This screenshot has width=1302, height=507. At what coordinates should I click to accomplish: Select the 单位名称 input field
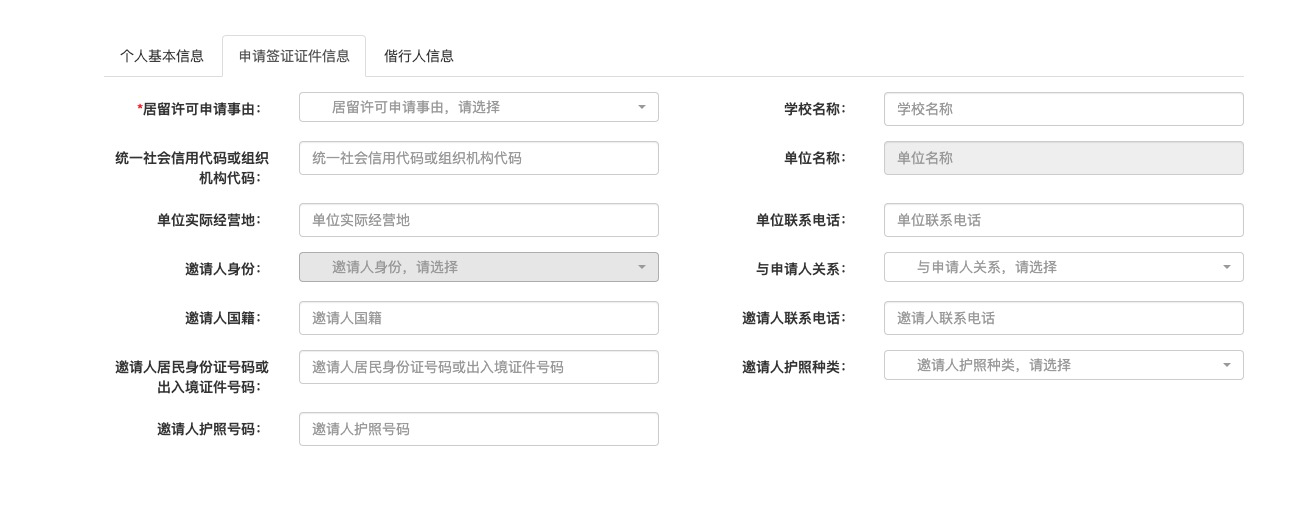[1063, 158]
